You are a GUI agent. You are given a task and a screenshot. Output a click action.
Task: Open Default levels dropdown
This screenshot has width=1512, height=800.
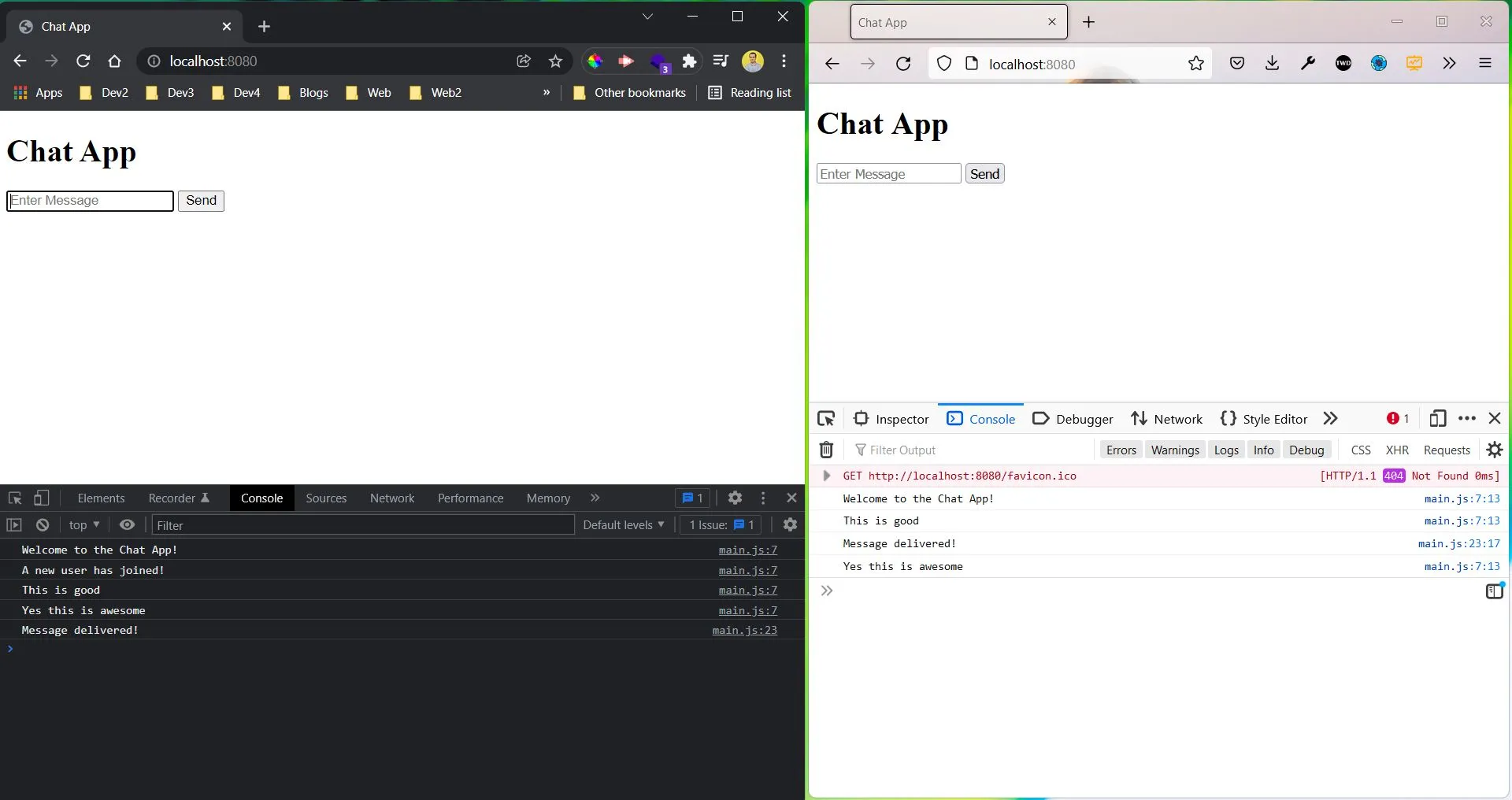pos(623,524)
